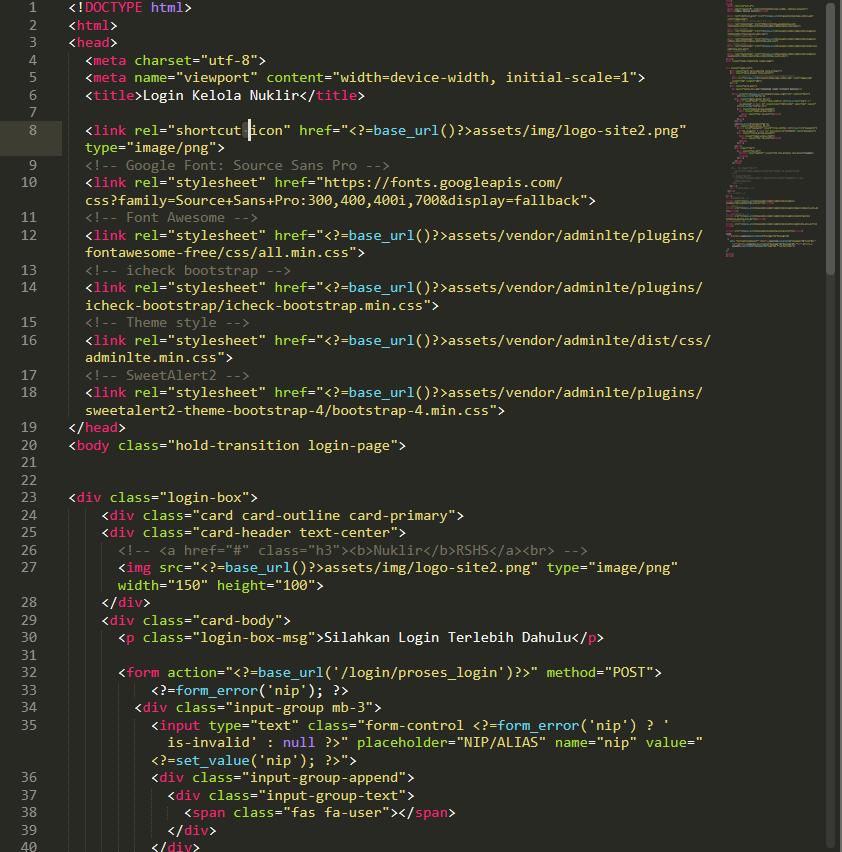Viewport: 842px width, 852px height.
Task: Click the "shortcut icon" rel value
Action: [229, 130]
